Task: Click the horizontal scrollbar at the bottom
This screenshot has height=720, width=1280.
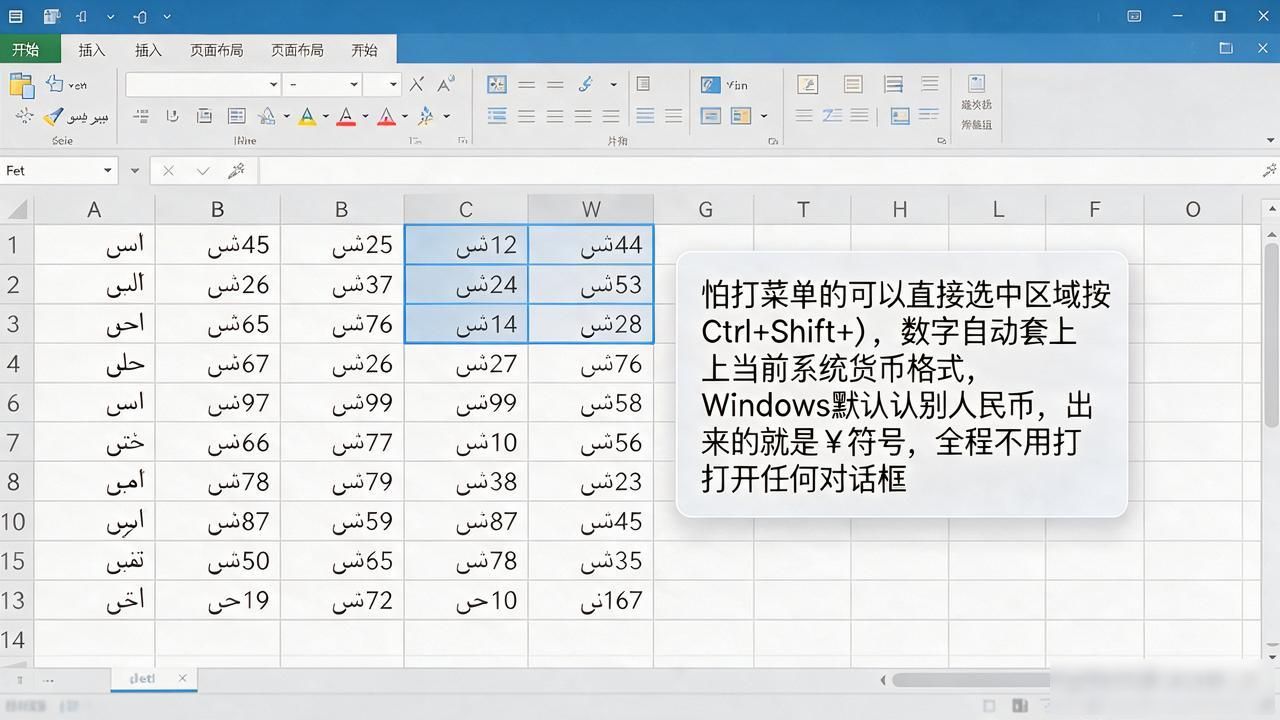Action: (x=970, y=680)
